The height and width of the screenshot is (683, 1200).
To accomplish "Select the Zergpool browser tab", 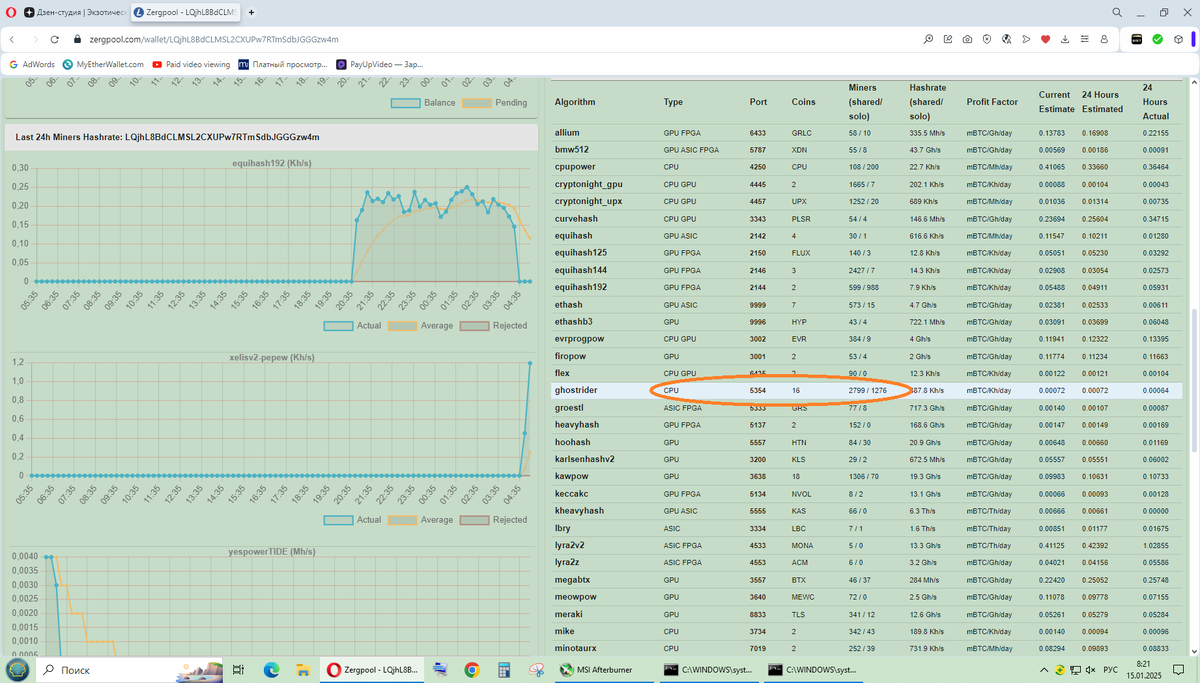I will click(185, 13).
